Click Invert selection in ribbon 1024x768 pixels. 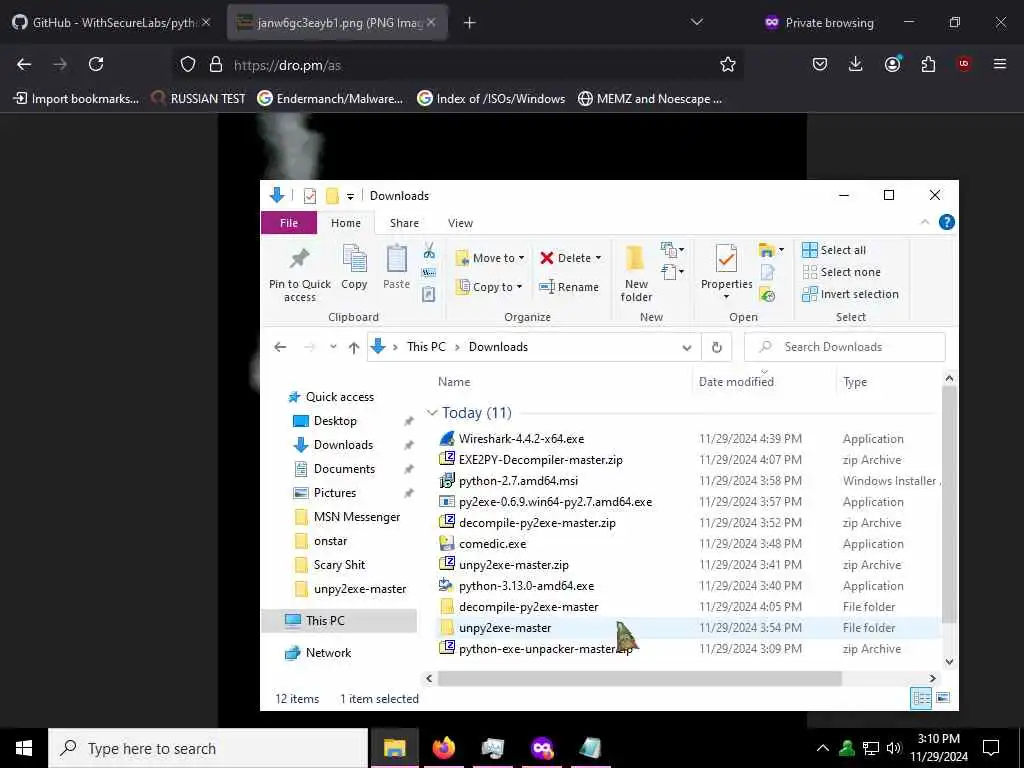point(850,294)
